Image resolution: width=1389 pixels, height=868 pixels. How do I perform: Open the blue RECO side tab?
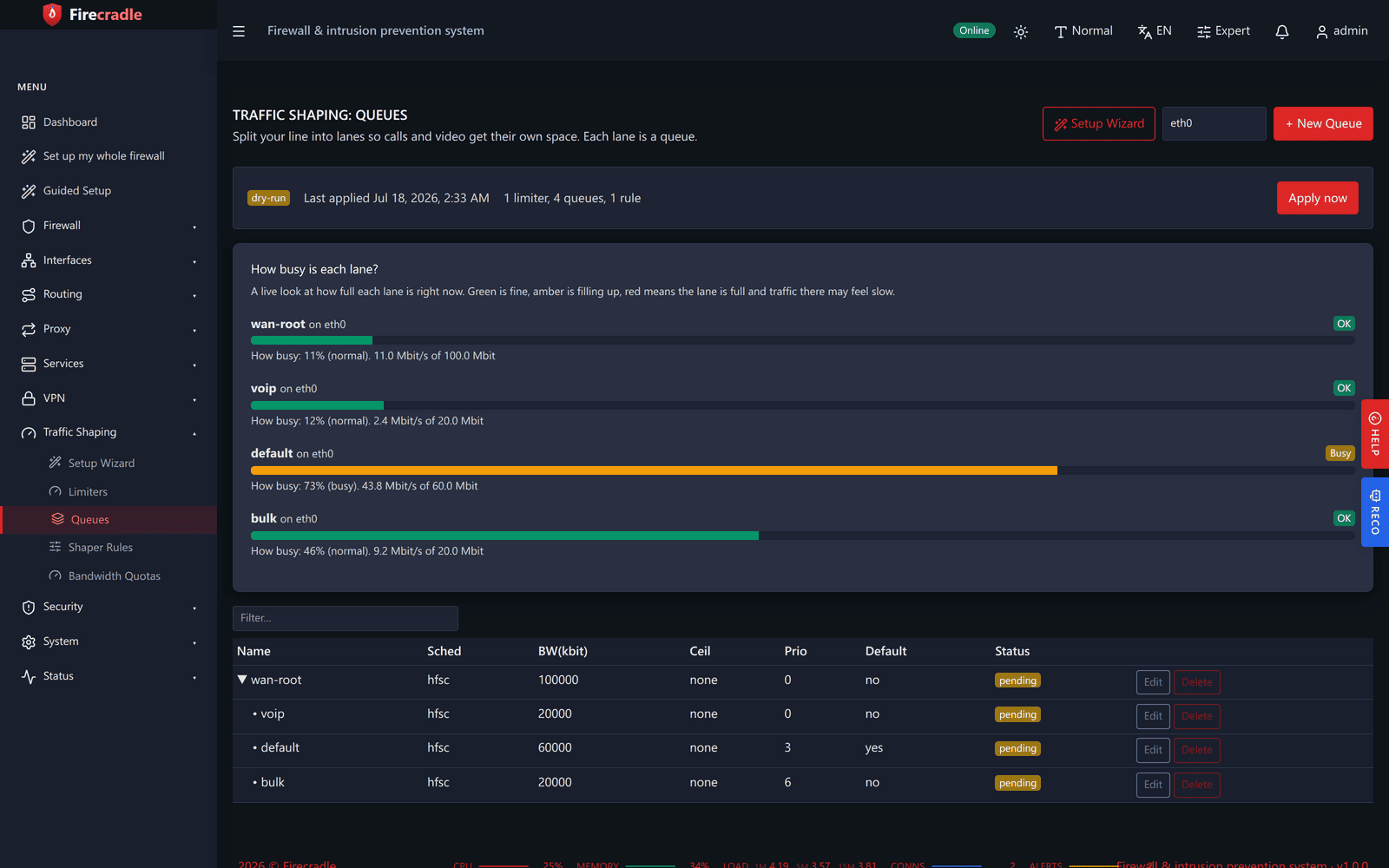click(x=1375, y=512)
